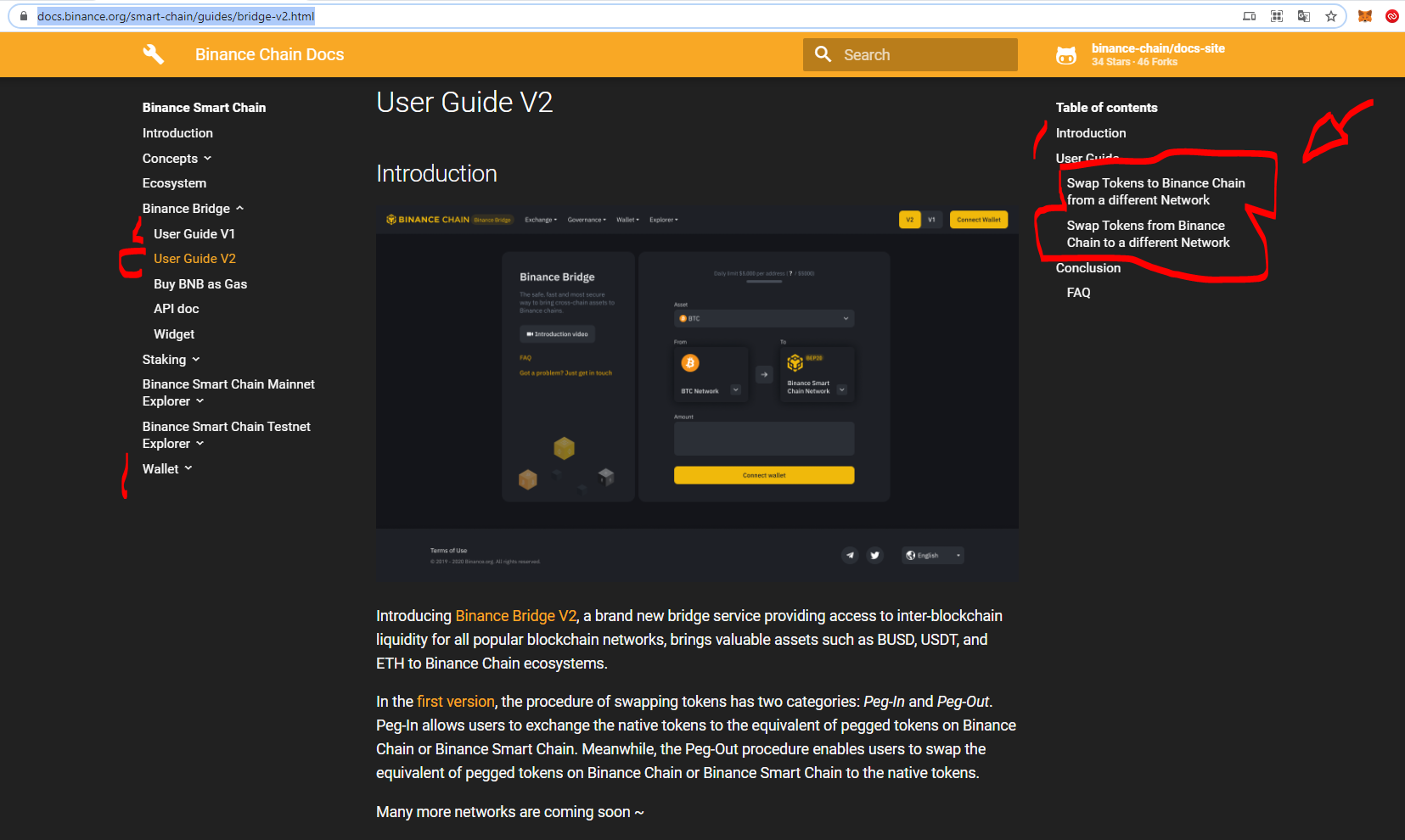The image size is (1405, 840).
Task: Click the Introduction section heading
Action: [436, 174]
